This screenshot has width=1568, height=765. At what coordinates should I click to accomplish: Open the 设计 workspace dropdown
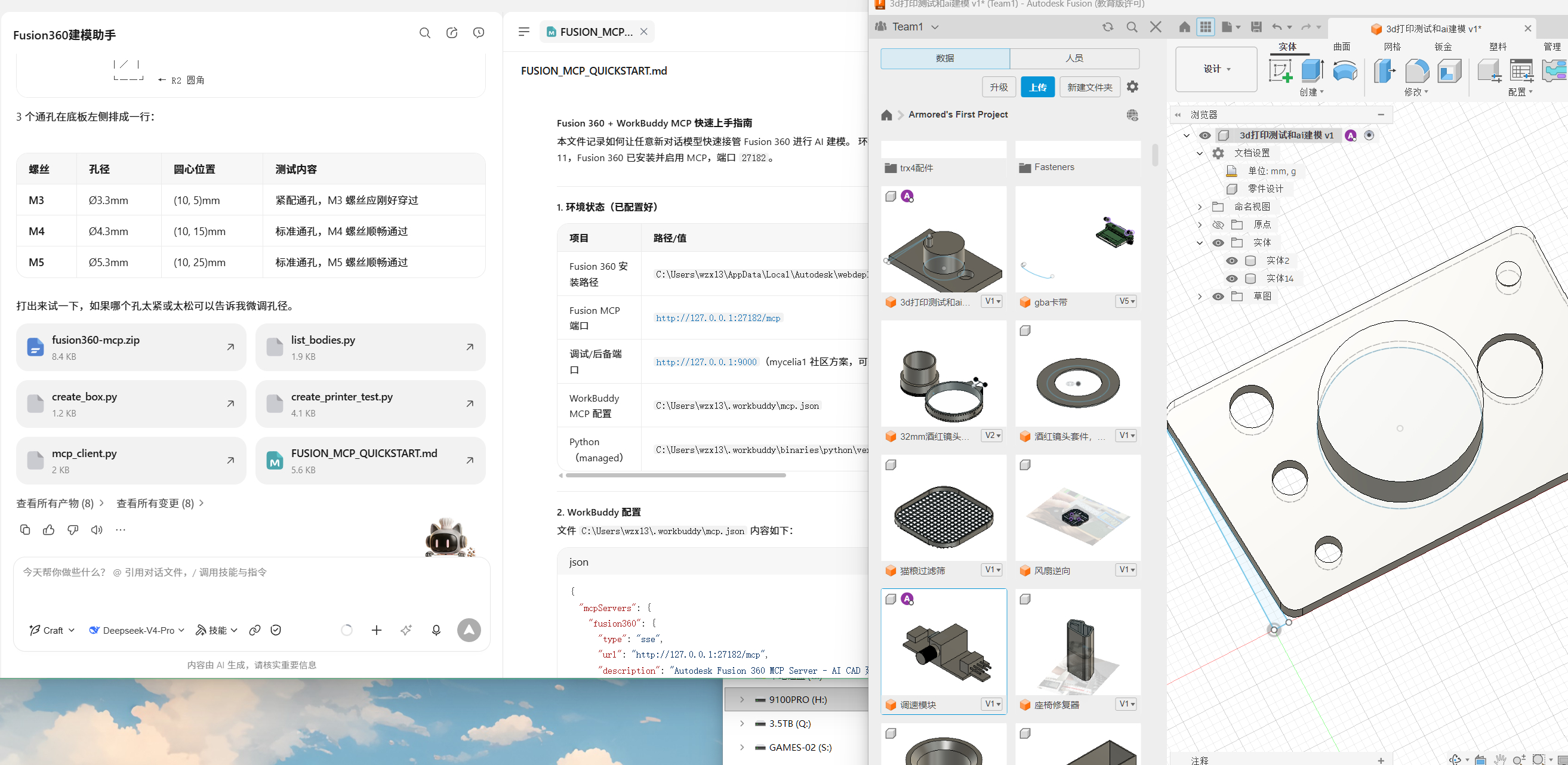pyautogui.click(x=1216, y=69)
